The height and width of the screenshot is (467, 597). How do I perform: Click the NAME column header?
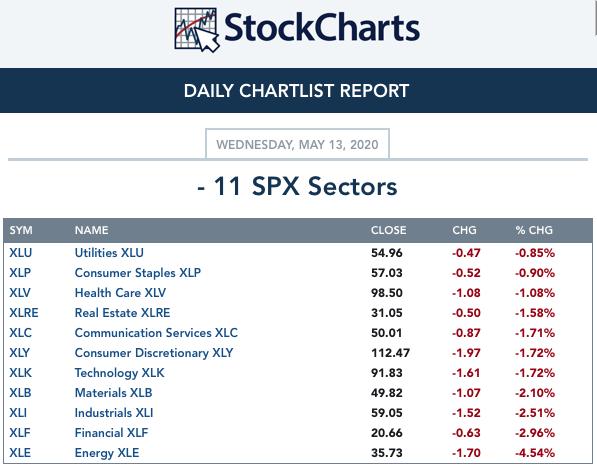(x=92, y=230)
